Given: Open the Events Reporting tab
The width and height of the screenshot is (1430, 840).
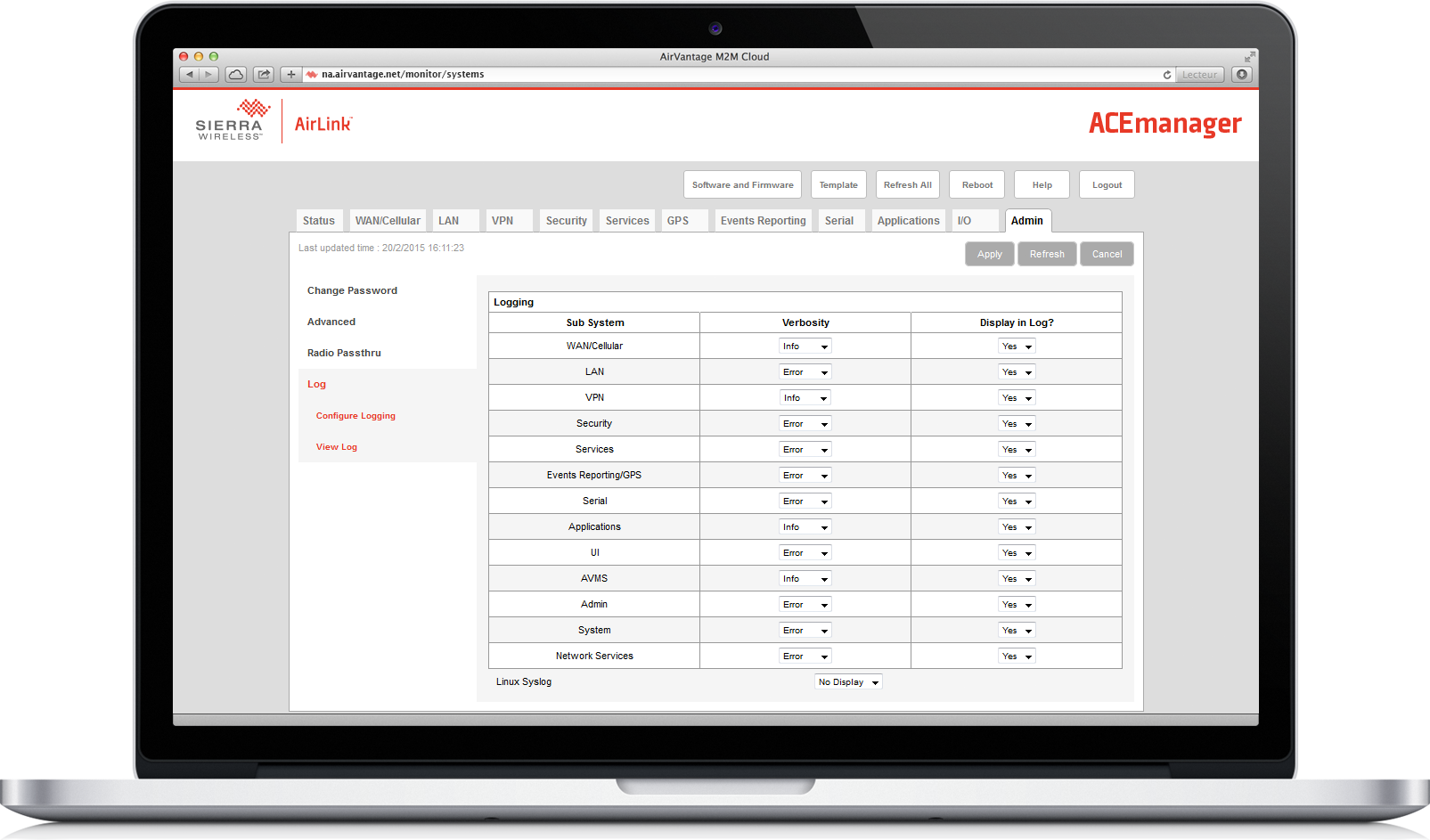Looking at the screenshot, I should coord(763,221).
